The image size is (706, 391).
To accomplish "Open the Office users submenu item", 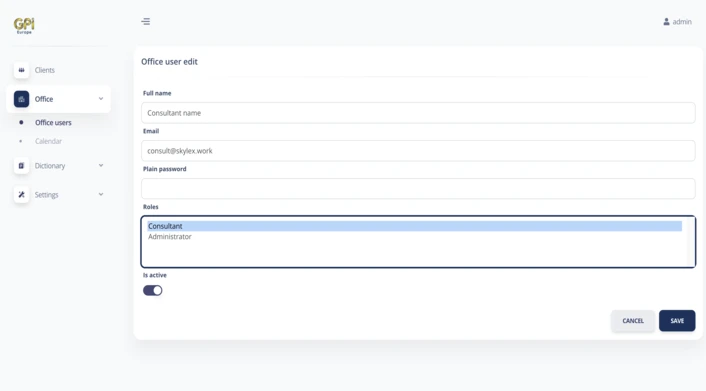I will click(x=53, y=123).
